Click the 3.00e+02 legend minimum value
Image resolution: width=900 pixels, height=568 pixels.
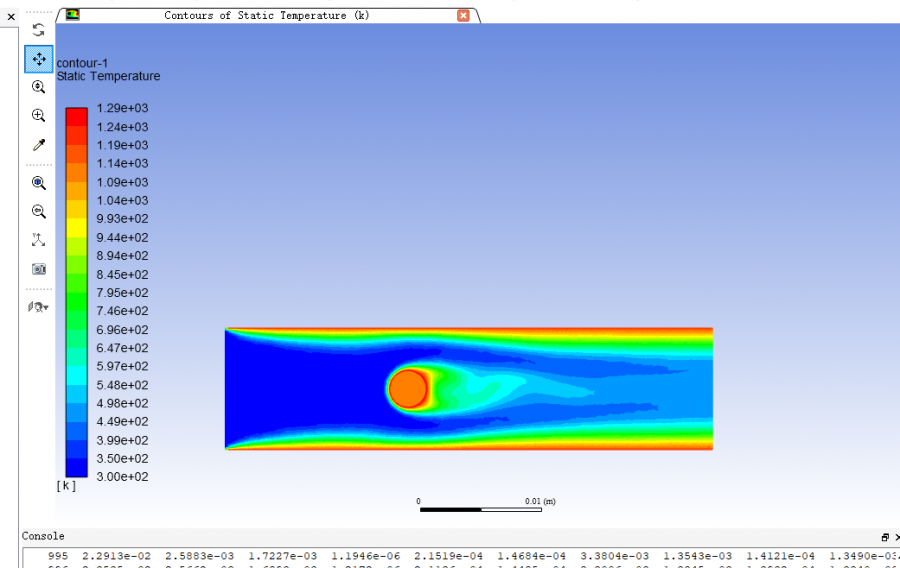tap(122, 477)
